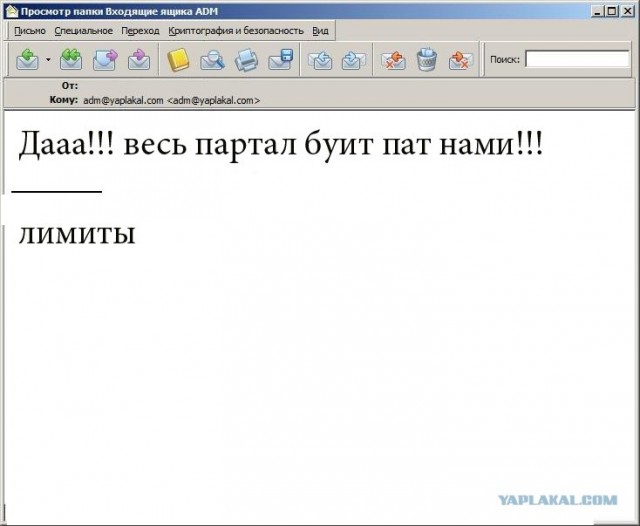Click the trash bin delete icon
This screenshot has width=640, height=526.
[427, 60]
